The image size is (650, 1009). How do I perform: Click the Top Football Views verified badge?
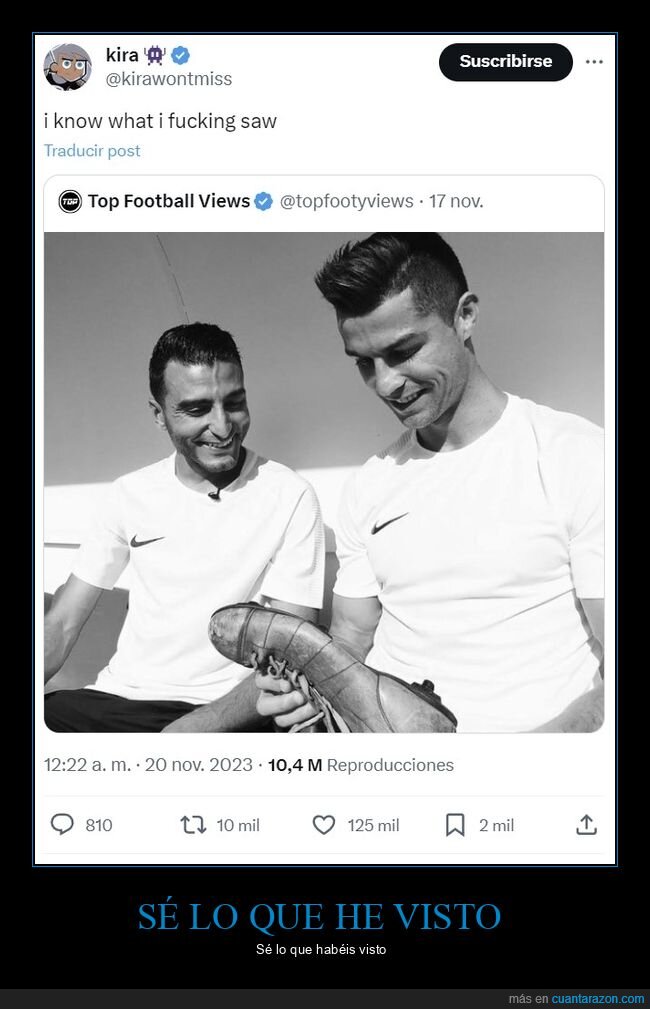[263, 201]
